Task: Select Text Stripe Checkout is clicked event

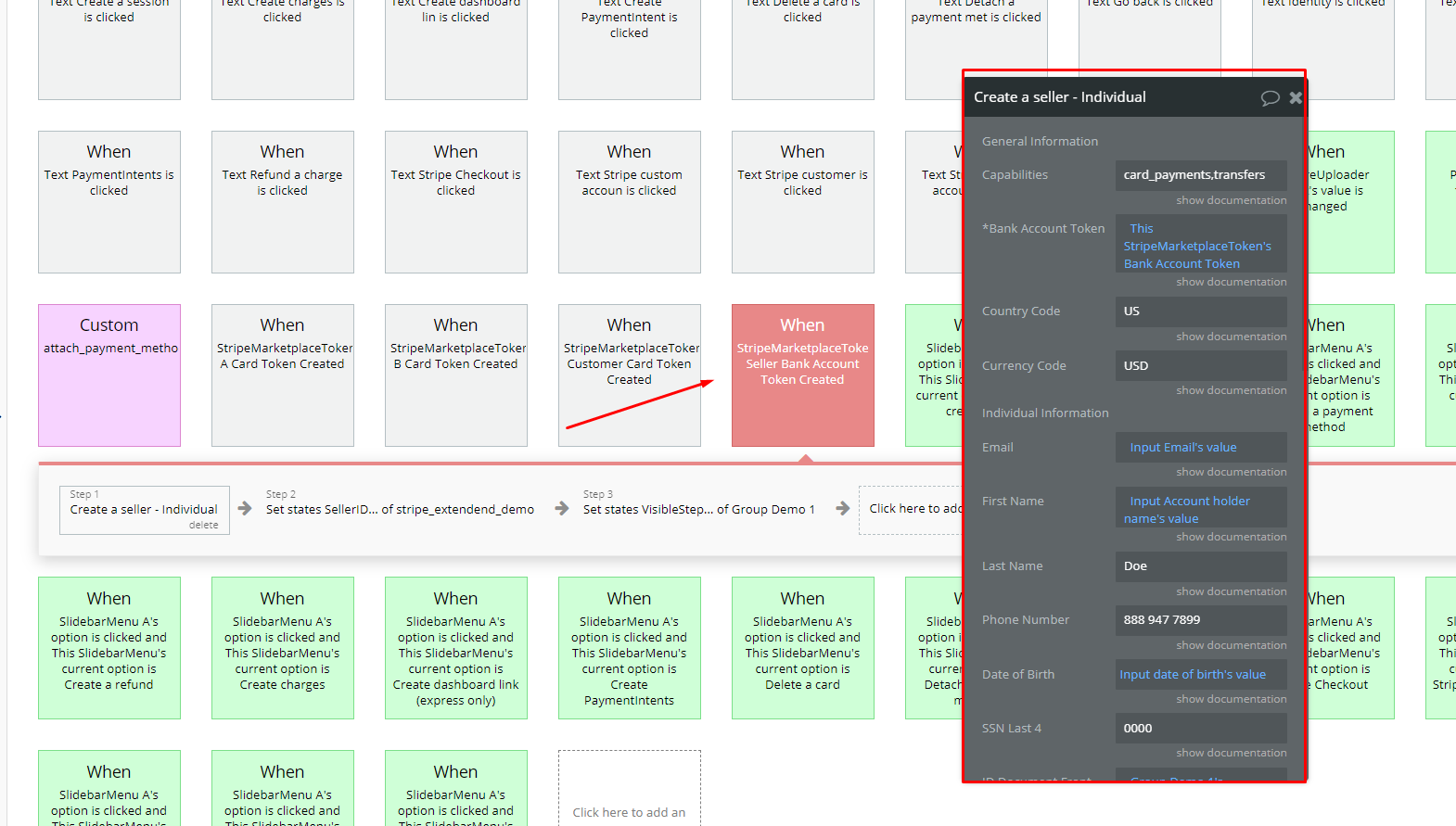Action: [456, 202]
